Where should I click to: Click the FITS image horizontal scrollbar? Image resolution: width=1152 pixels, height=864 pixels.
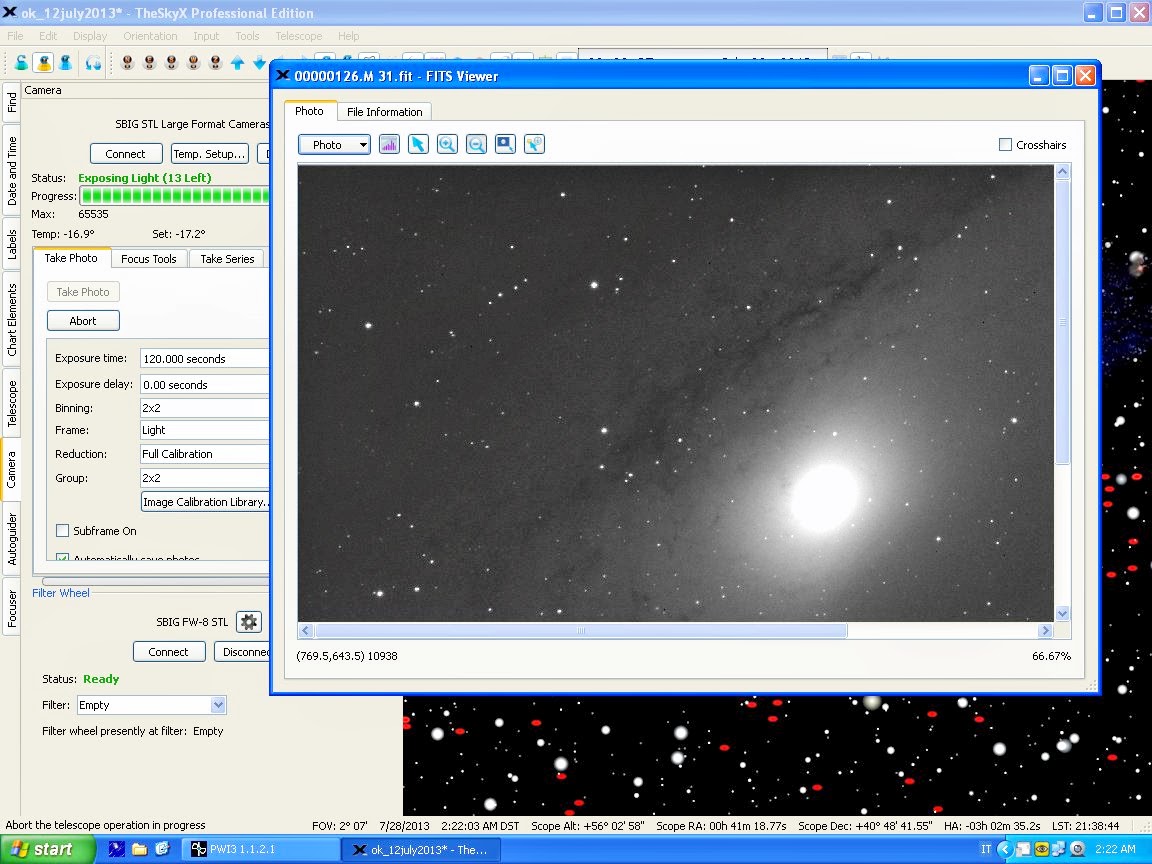pos(582,631)
